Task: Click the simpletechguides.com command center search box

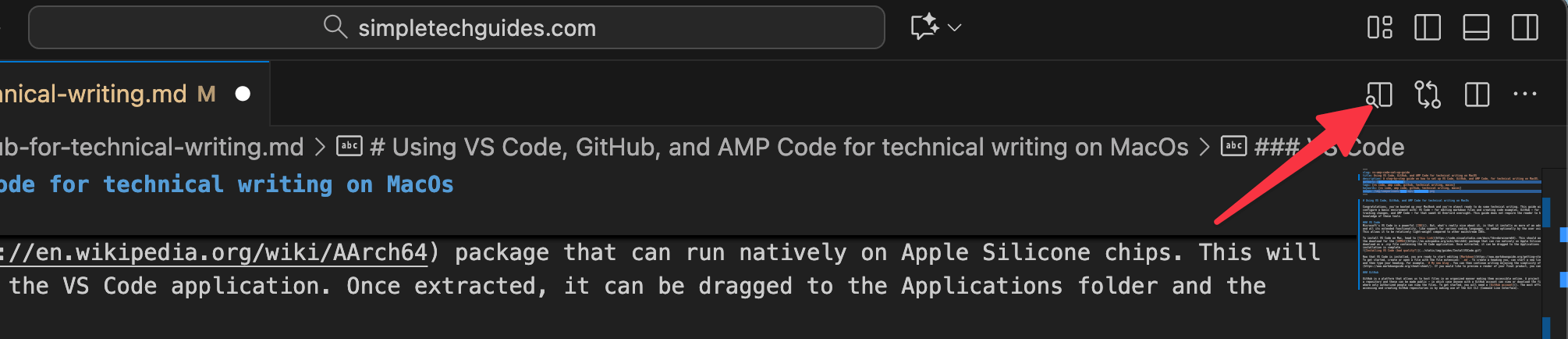Action: coord(456,28)
